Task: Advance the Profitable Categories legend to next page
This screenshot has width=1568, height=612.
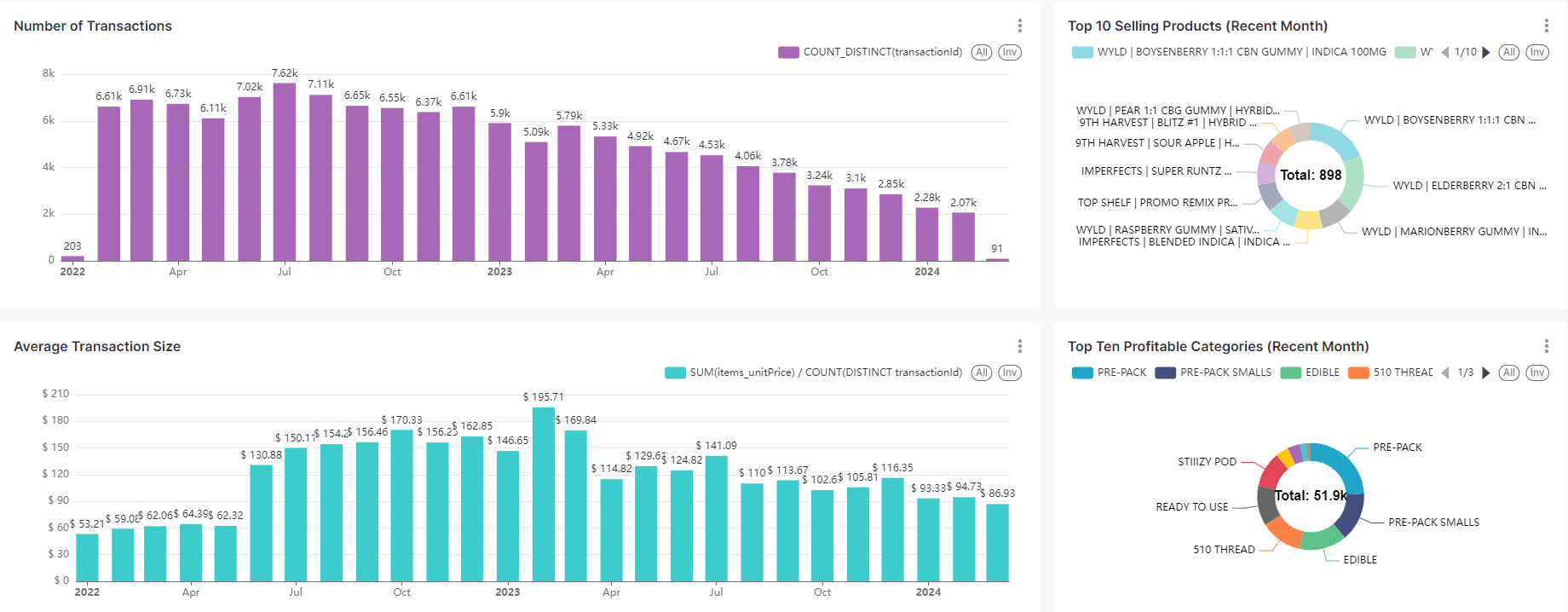Action: pyautogui.click(x=1486, y=372)
